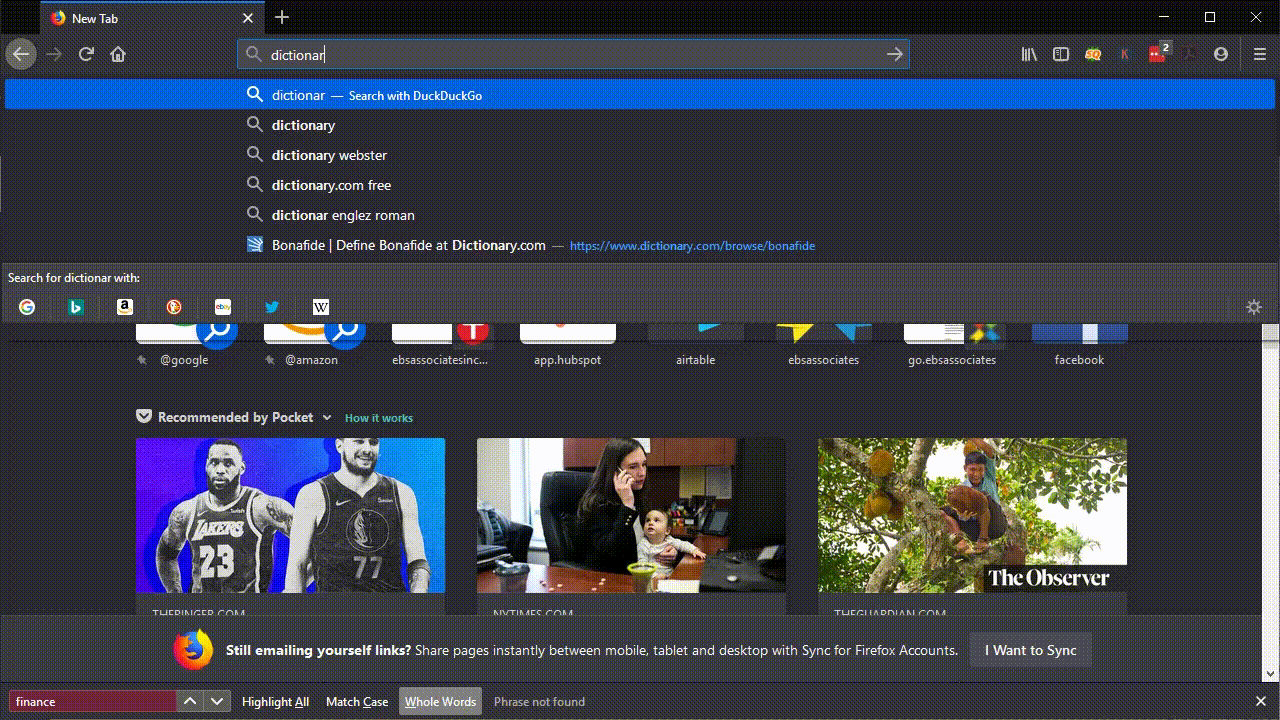
Task: Open the red extension with badge 2
Action: pyautogui.click(x=1158, y=53)
